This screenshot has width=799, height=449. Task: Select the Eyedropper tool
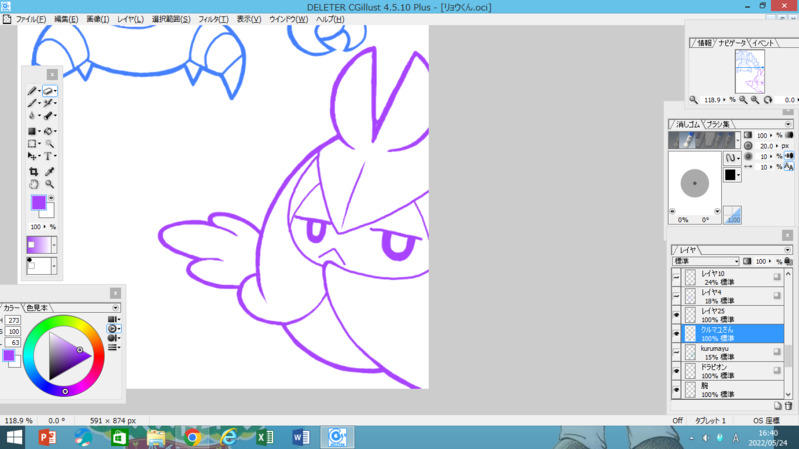click(x=49, y=172)
